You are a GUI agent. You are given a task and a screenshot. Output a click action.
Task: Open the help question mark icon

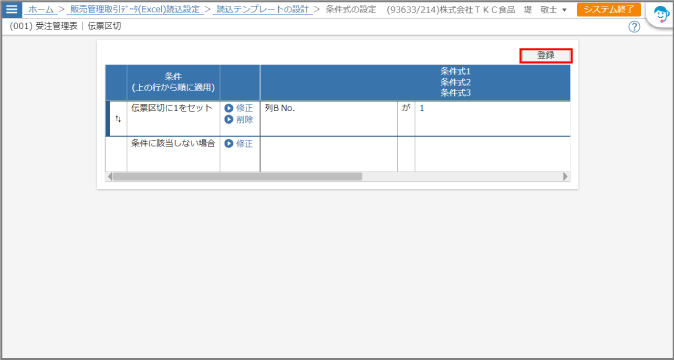coord(634,27)
